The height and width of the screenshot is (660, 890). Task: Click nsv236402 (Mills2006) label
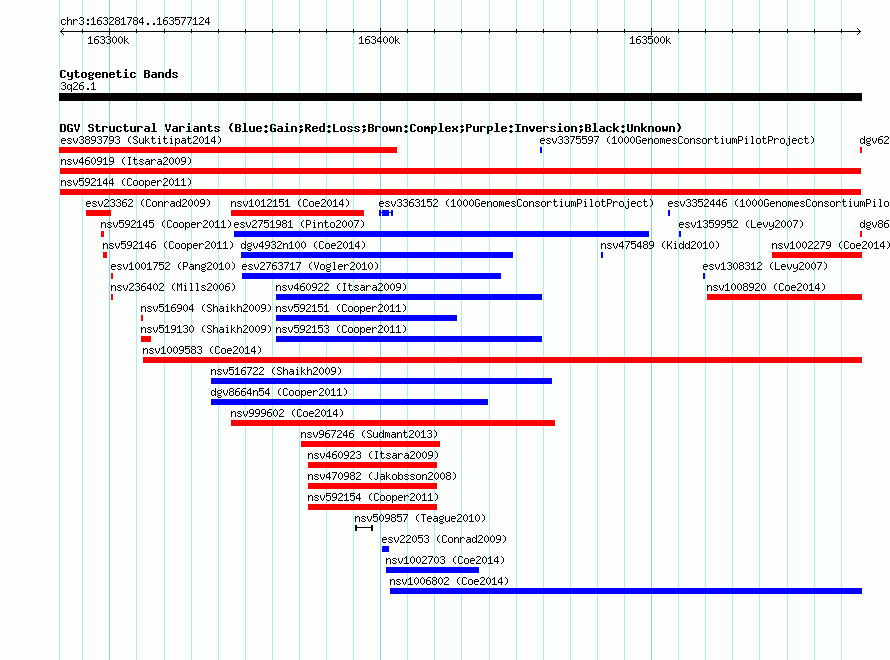(173, 287)
